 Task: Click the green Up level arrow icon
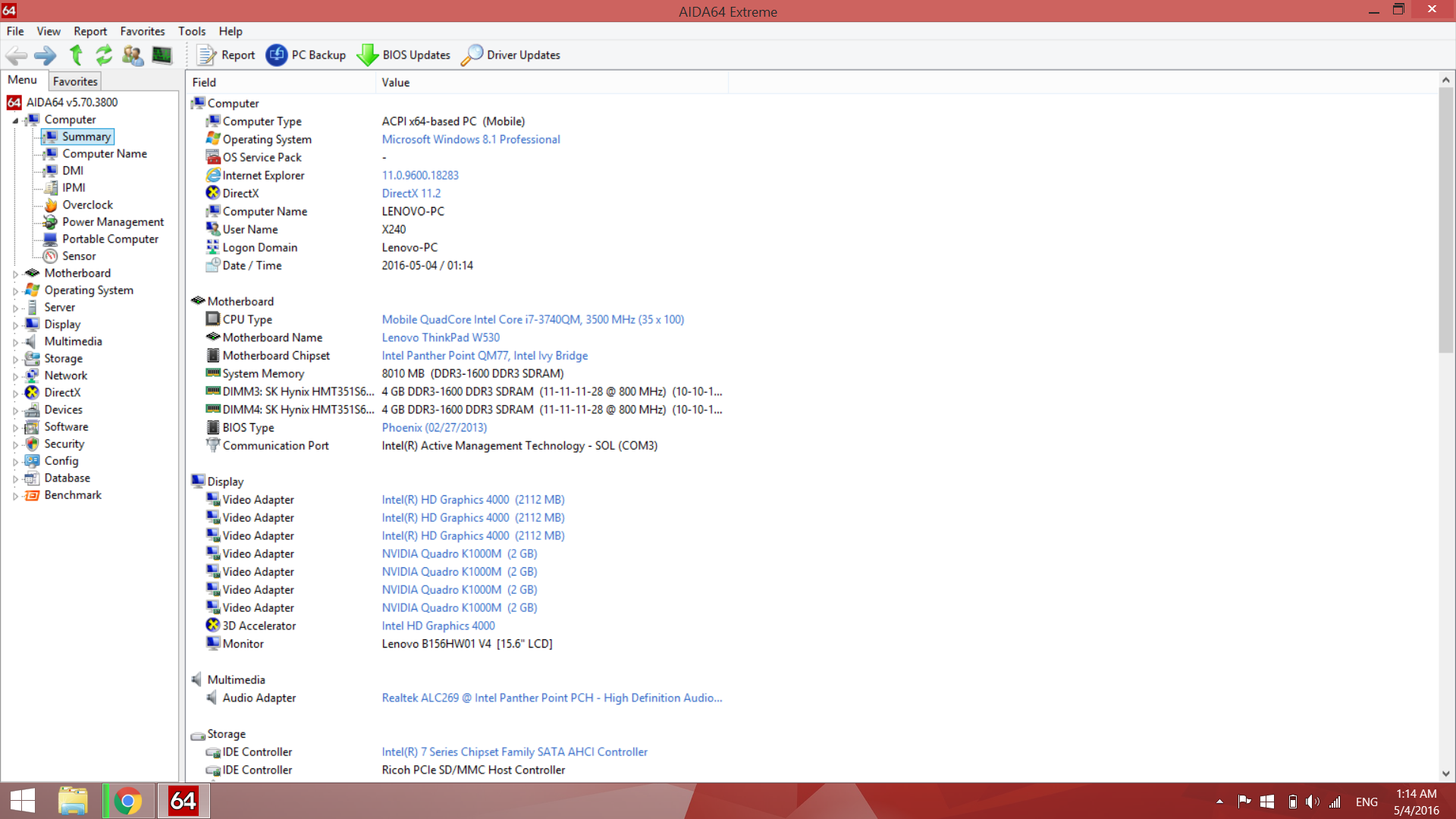(x=76, y=55)
